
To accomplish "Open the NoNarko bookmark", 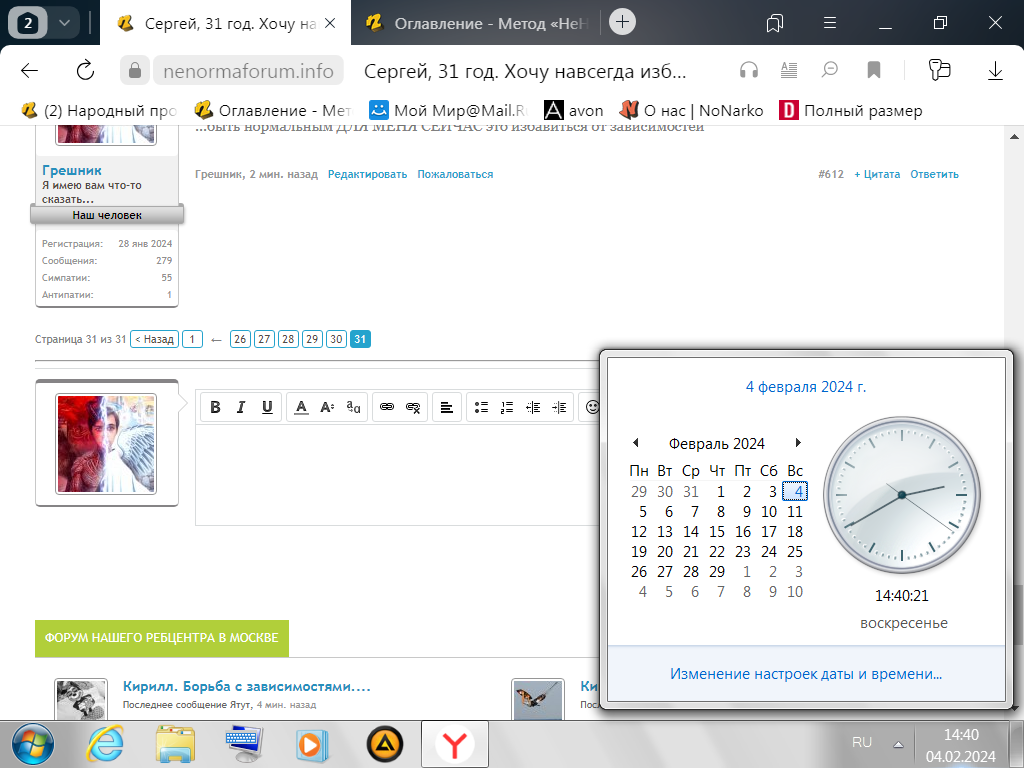I will pyautogui.click(x=692, y=111).
